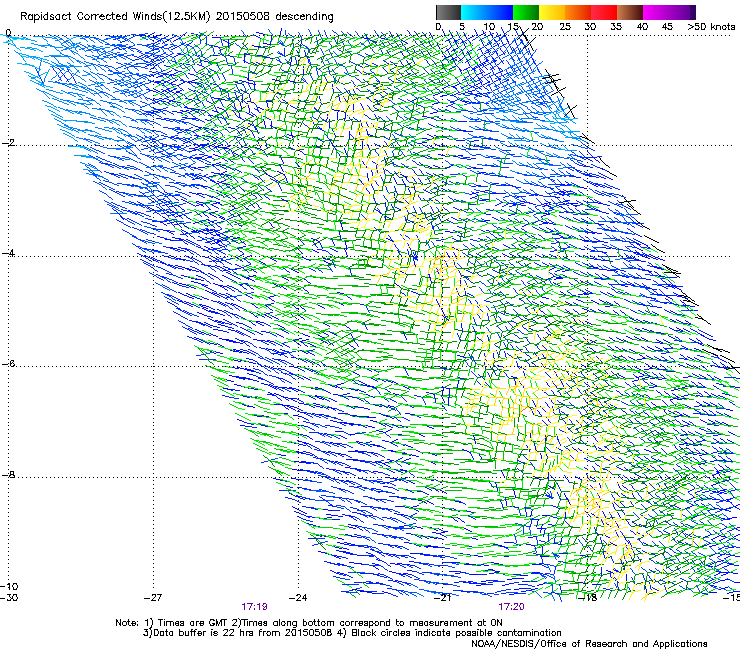Click the longitude label '-21'
The height and width of the screenshot is (650, 740).
pyautogui.click(x=442, y=598)
